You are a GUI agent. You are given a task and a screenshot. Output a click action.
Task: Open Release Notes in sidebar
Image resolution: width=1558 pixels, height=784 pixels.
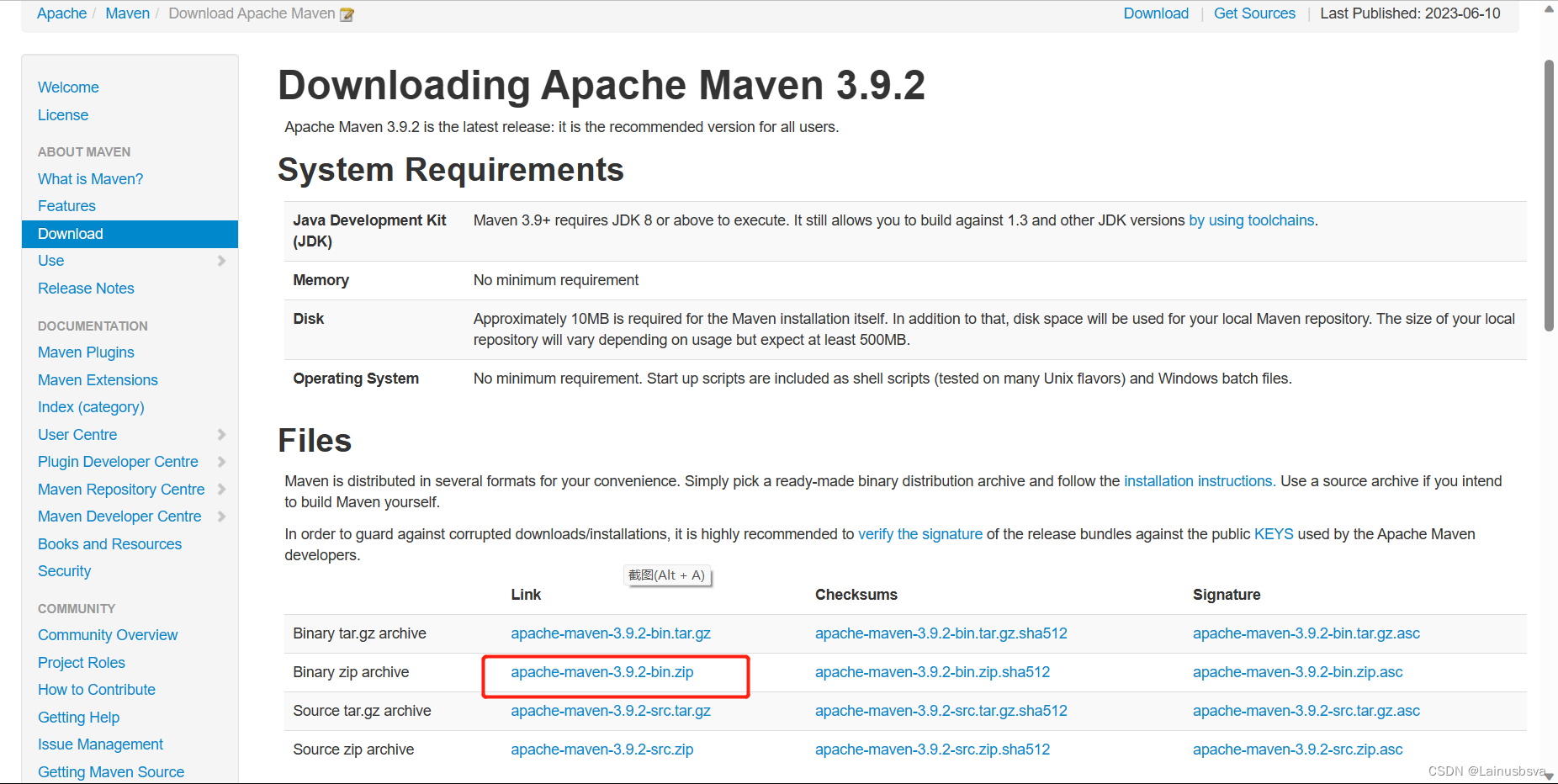coord(86,289)
